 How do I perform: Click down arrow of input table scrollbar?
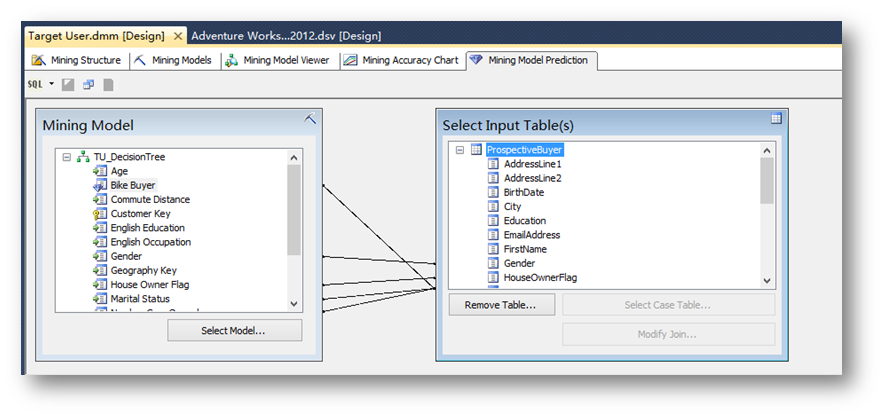[767, 280]
